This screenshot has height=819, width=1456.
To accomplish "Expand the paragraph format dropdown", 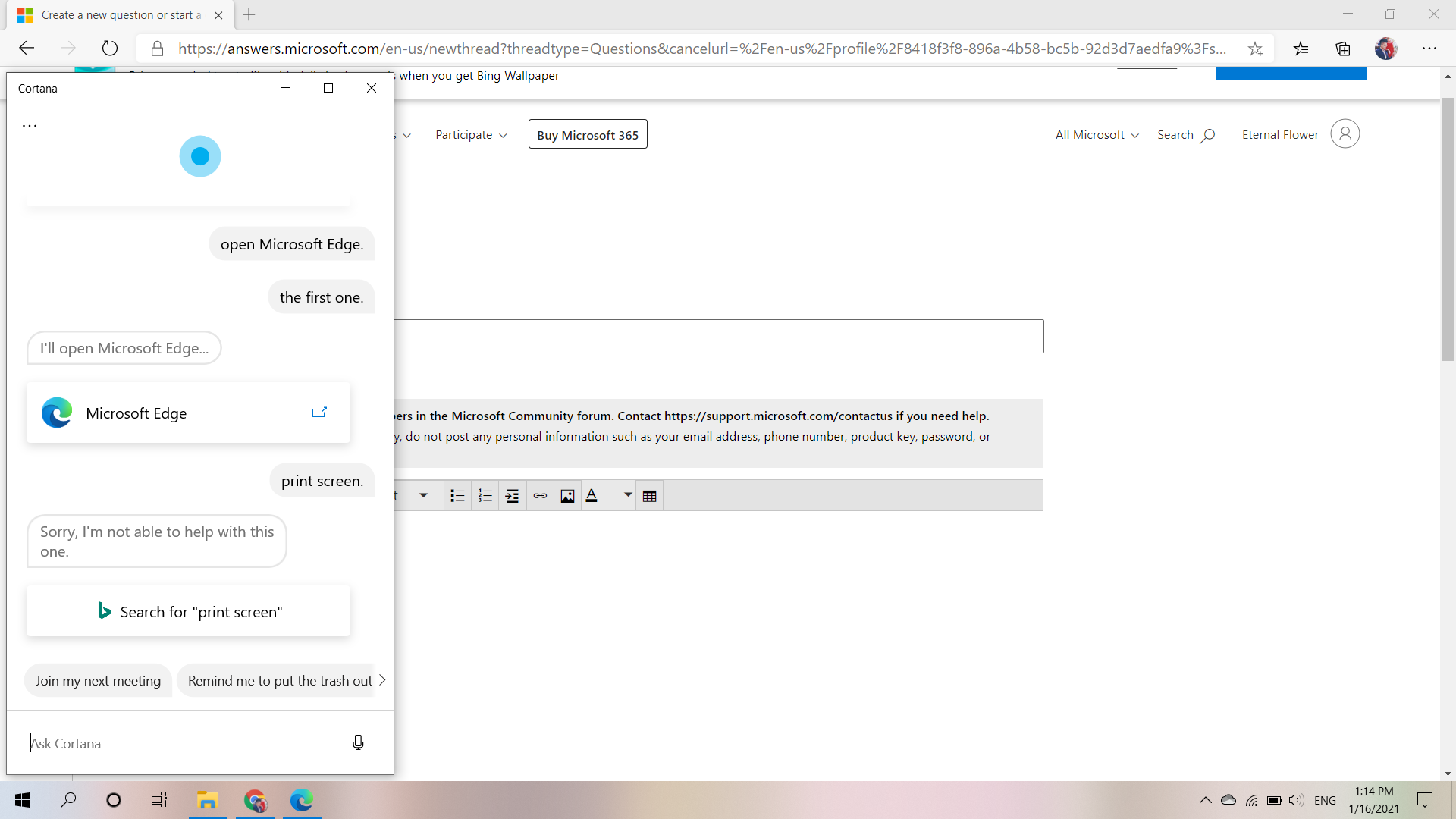I will (x=424, y=495).
